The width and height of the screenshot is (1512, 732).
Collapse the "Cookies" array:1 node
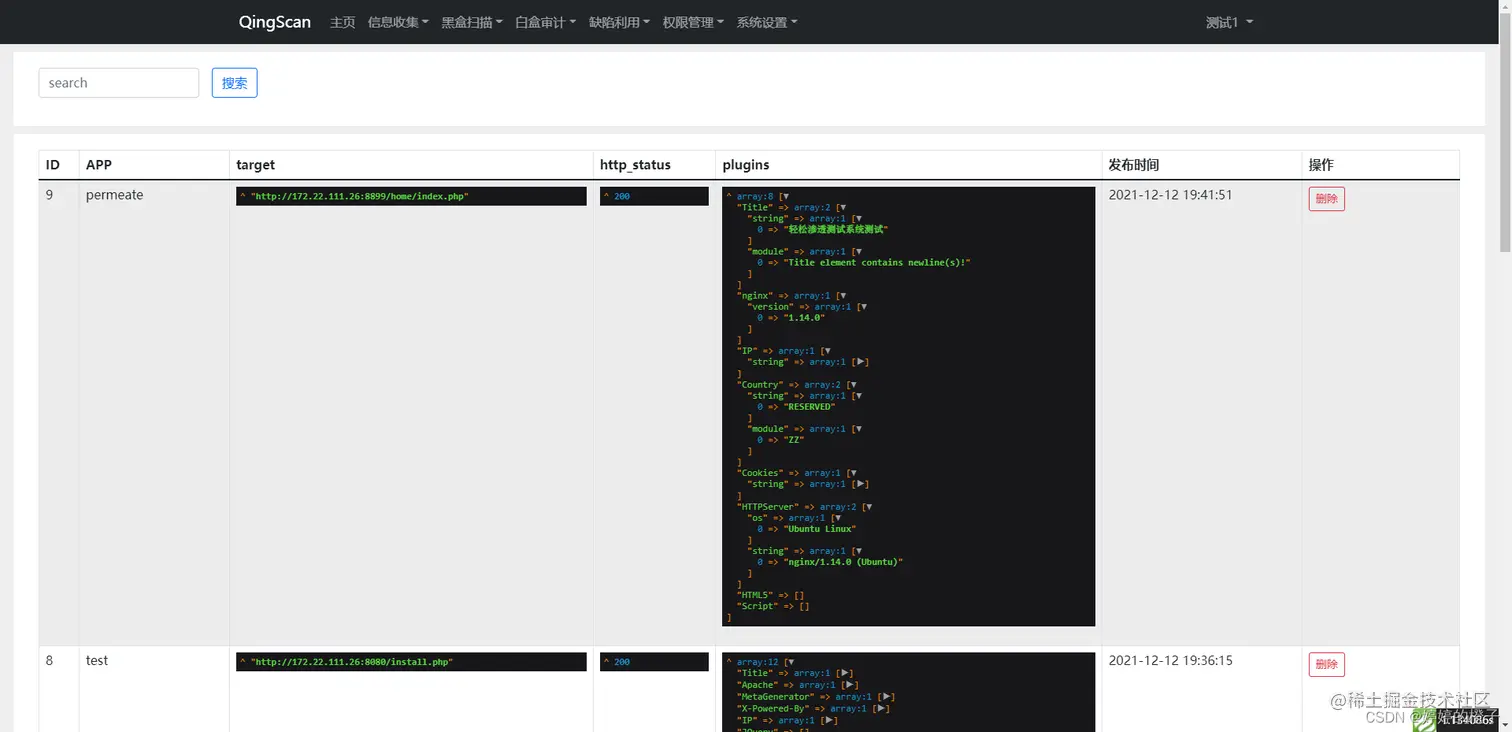click(x=852, y=473)
